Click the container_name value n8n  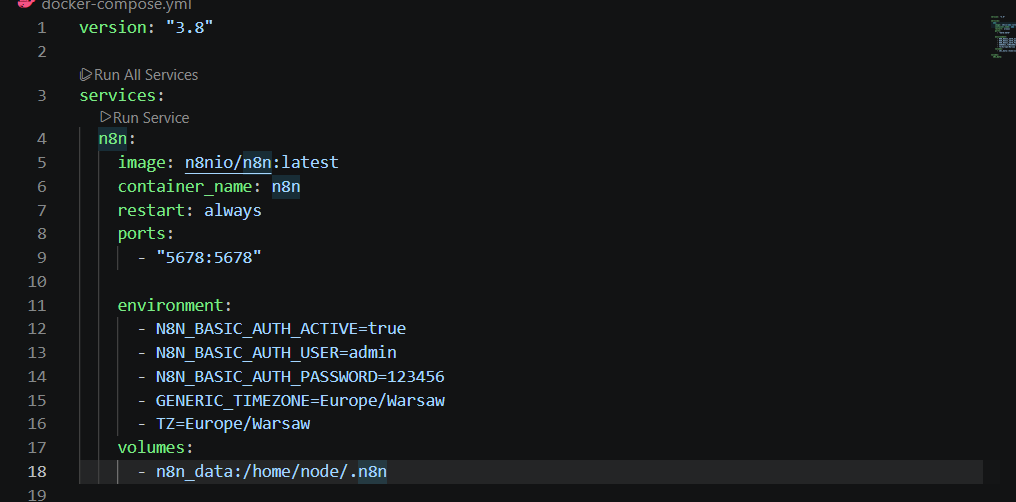click(x=286, y=187)
